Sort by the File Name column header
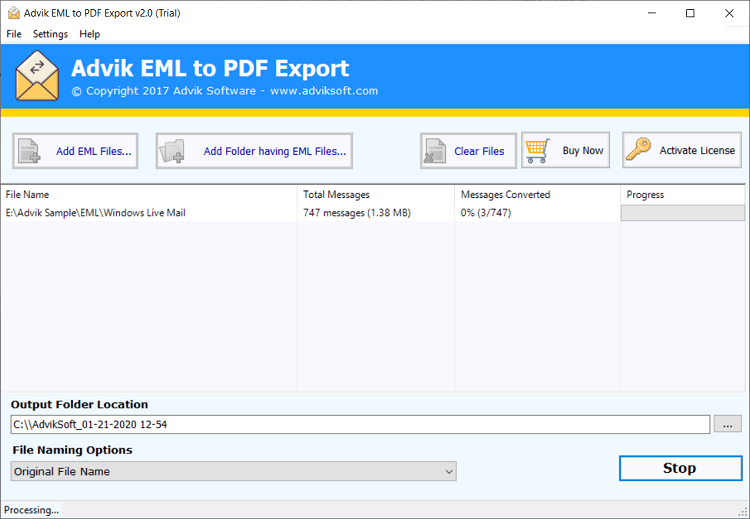The height and width of the screenshot is (519, 750). pos(149,195)
